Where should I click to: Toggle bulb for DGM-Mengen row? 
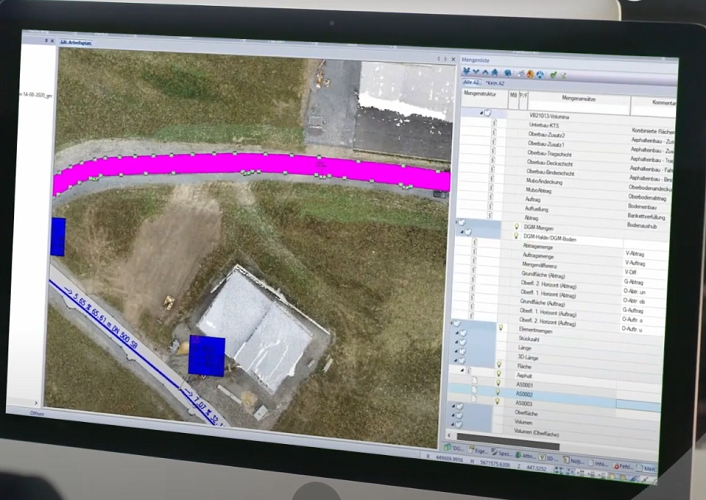(x=516, y=227)
